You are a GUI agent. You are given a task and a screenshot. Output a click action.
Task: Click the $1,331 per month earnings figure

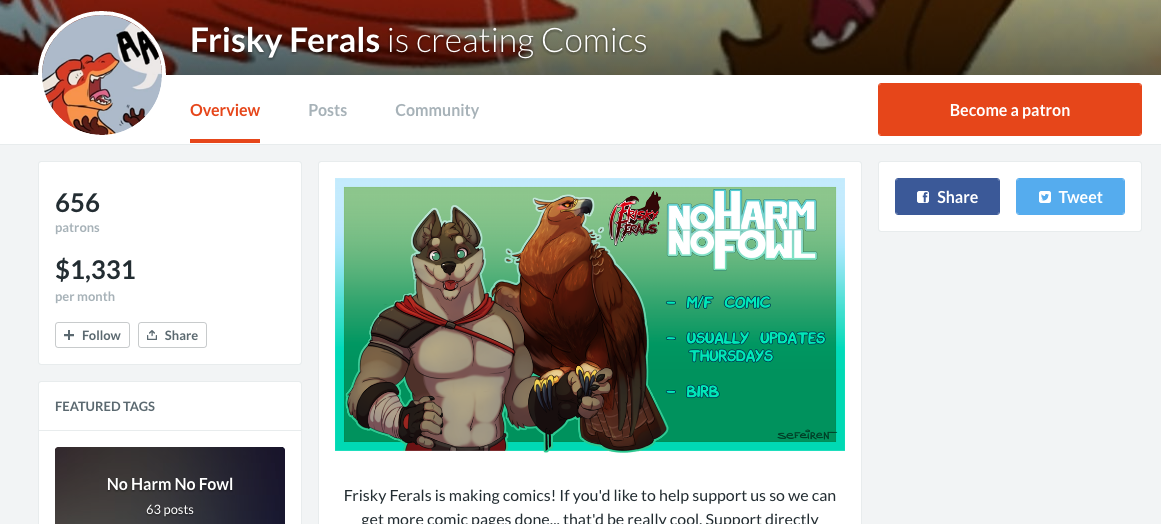coord(95,269)
